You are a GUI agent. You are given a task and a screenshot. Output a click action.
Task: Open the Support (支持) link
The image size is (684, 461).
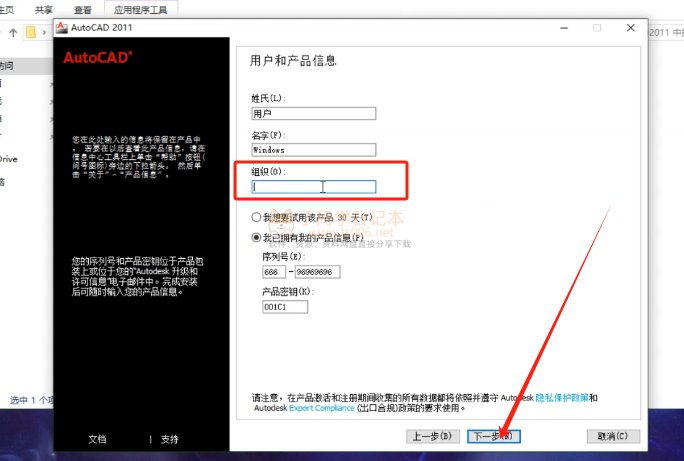click(170, 439)
